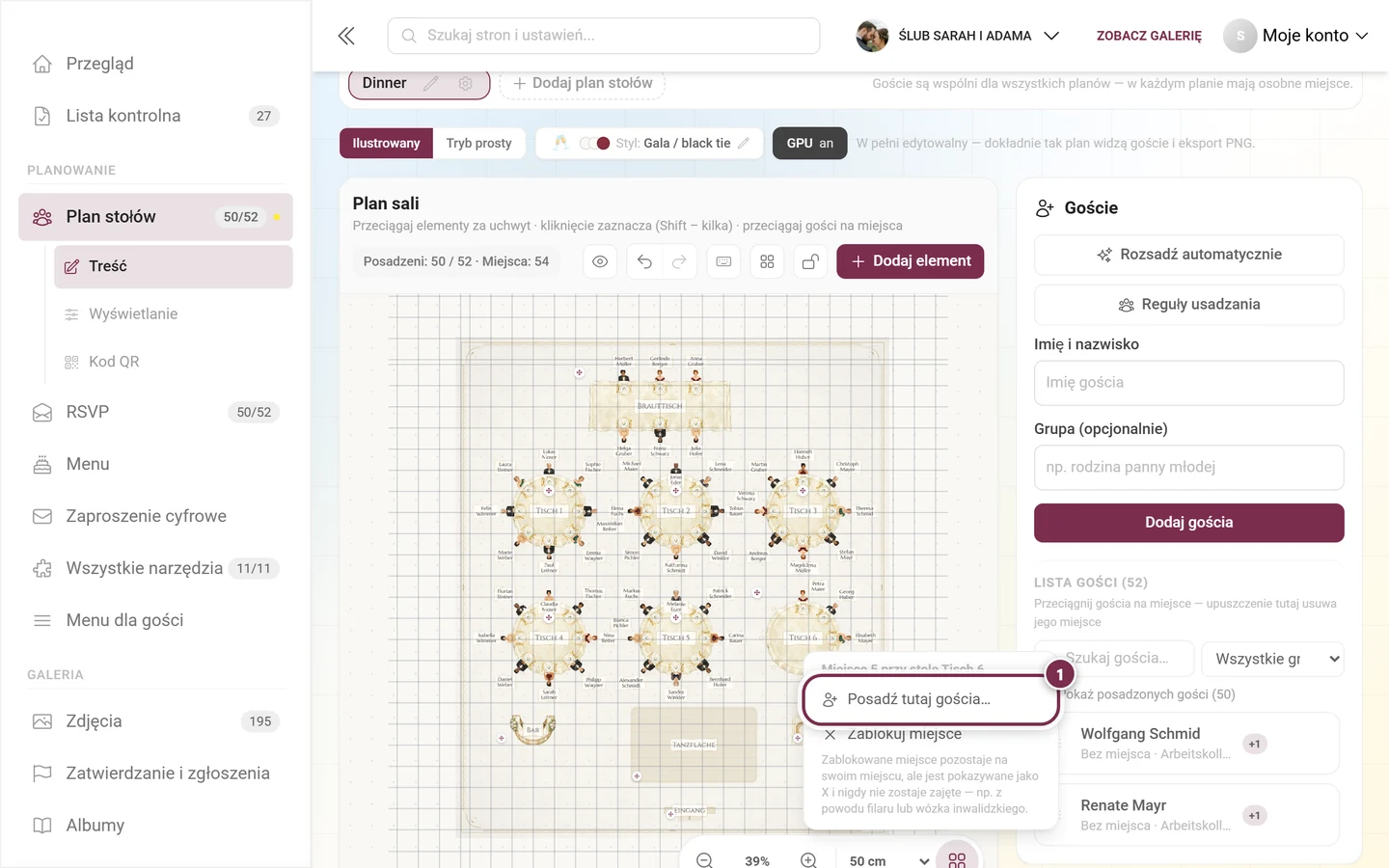1389x868 pixels.
Task: Expand the Moje konto account menu
Action: tap(1295, 36)
